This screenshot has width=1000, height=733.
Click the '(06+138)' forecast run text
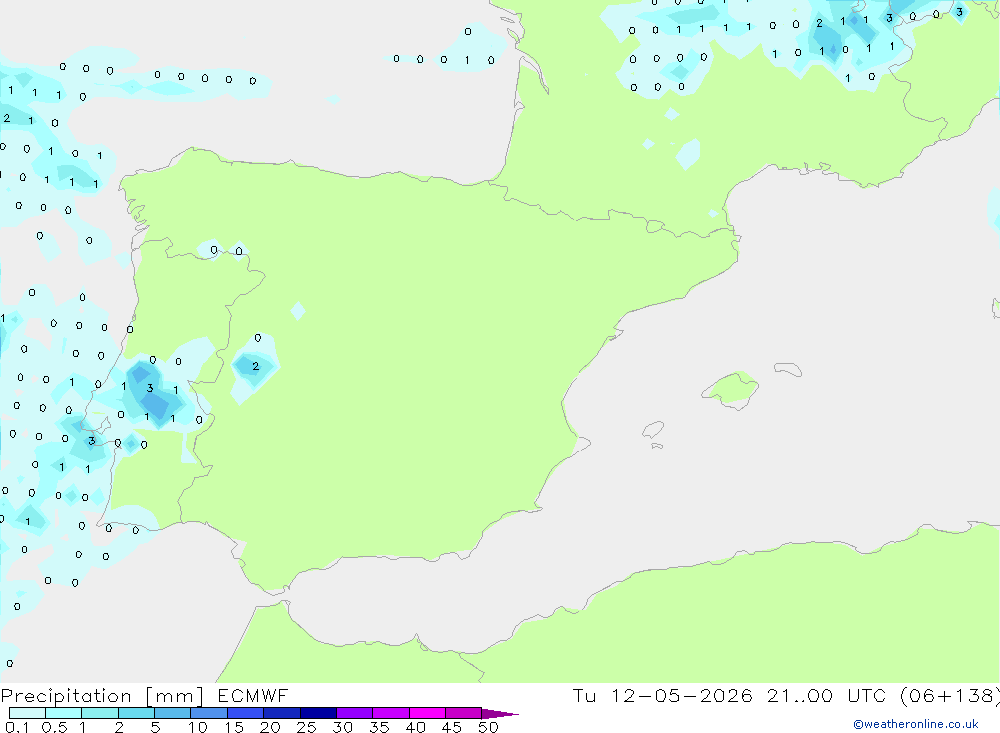[950, 696]
